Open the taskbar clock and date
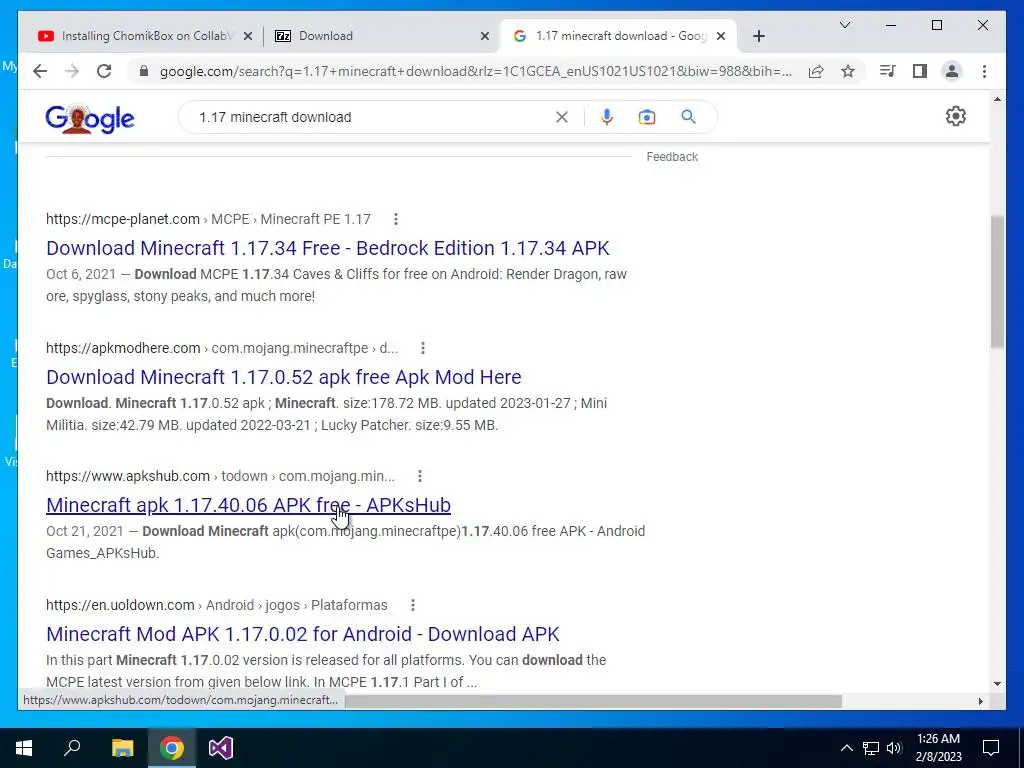The height and width of the screenshot is (768, 1024). [x=938, y=748]
